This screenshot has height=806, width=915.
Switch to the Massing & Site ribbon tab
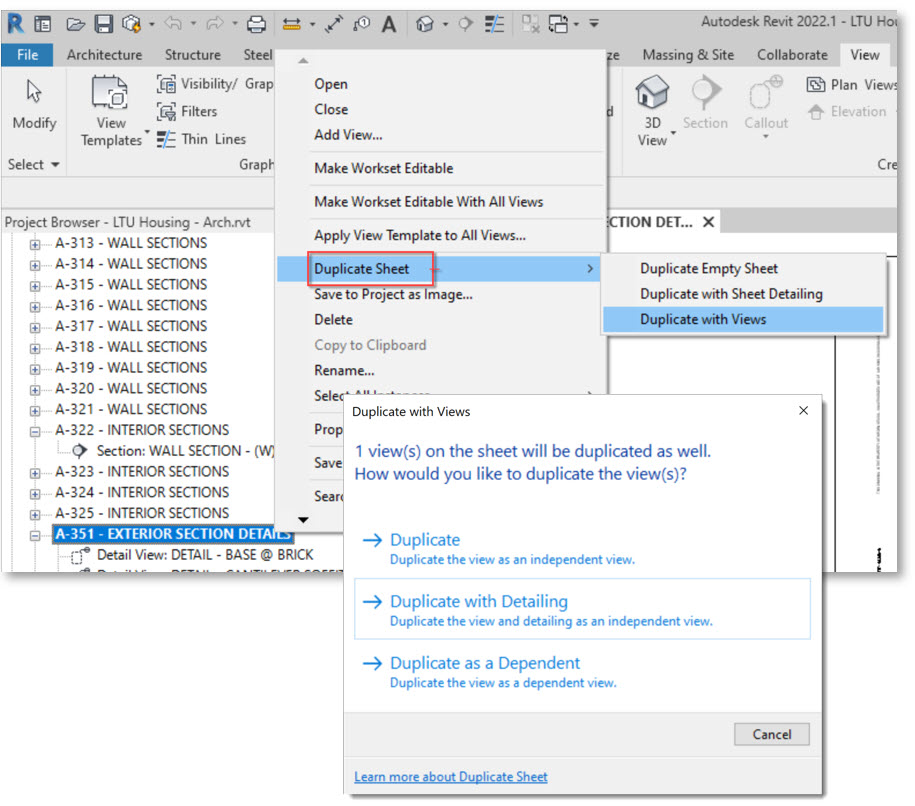point(688,55)
